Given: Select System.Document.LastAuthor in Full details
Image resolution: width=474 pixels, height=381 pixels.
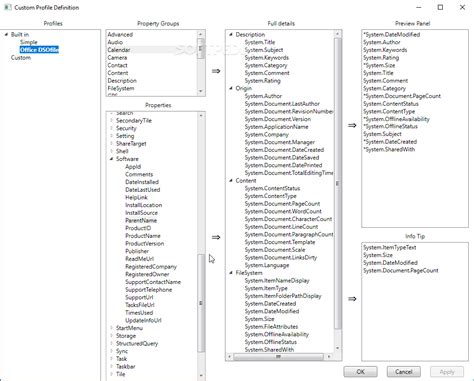Looking at the screenshot, I should 282,104.
